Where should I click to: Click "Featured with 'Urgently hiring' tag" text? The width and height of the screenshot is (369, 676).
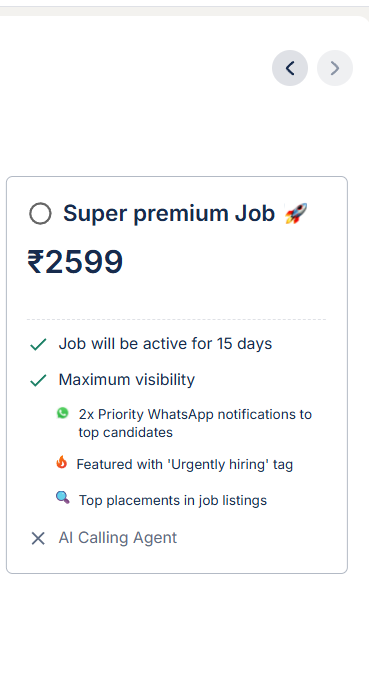(x=184, y=464)
